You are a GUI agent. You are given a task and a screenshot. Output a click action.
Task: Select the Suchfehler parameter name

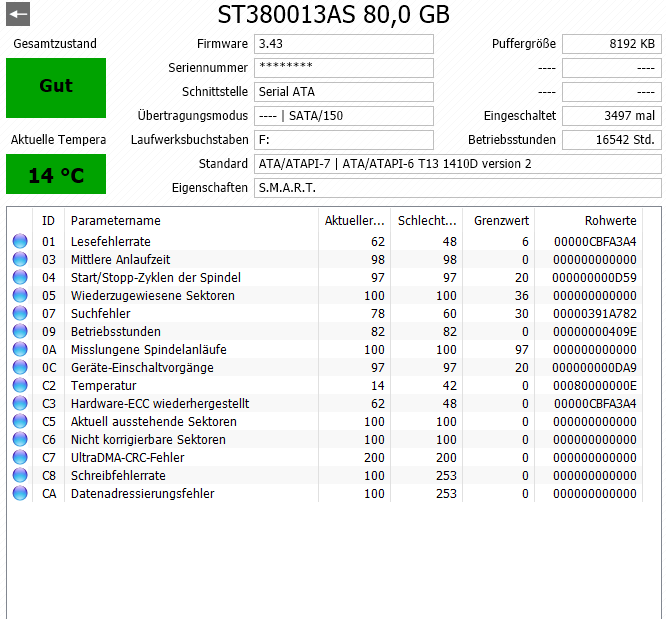point(101,314)
